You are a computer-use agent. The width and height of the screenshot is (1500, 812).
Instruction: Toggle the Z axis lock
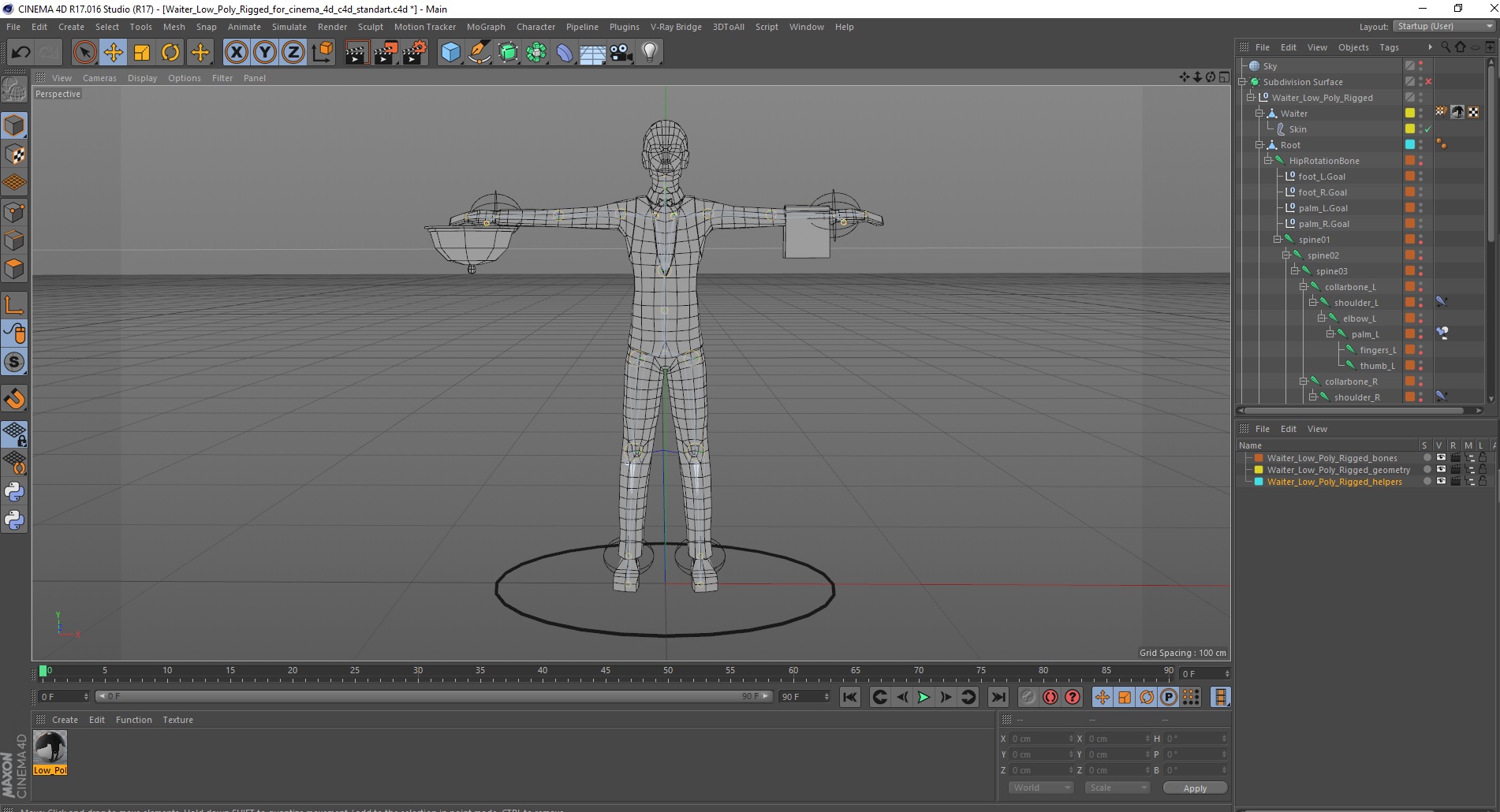(293, 53)
